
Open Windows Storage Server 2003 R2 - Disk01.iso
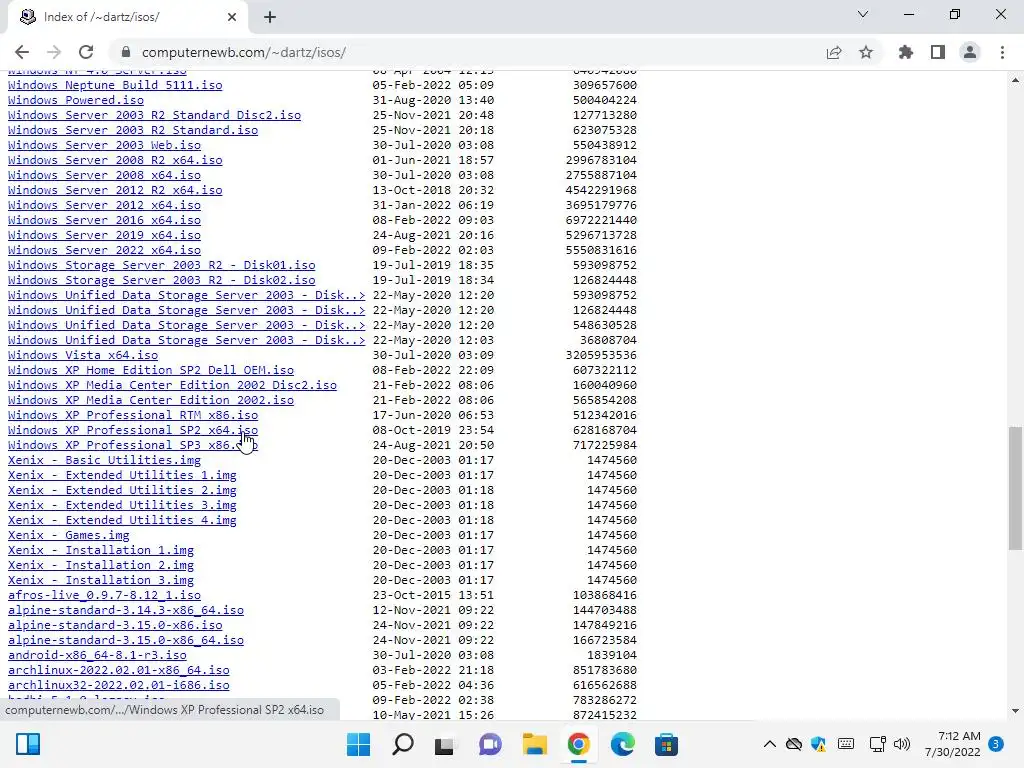pyautogui.click(x=161, y=265)
